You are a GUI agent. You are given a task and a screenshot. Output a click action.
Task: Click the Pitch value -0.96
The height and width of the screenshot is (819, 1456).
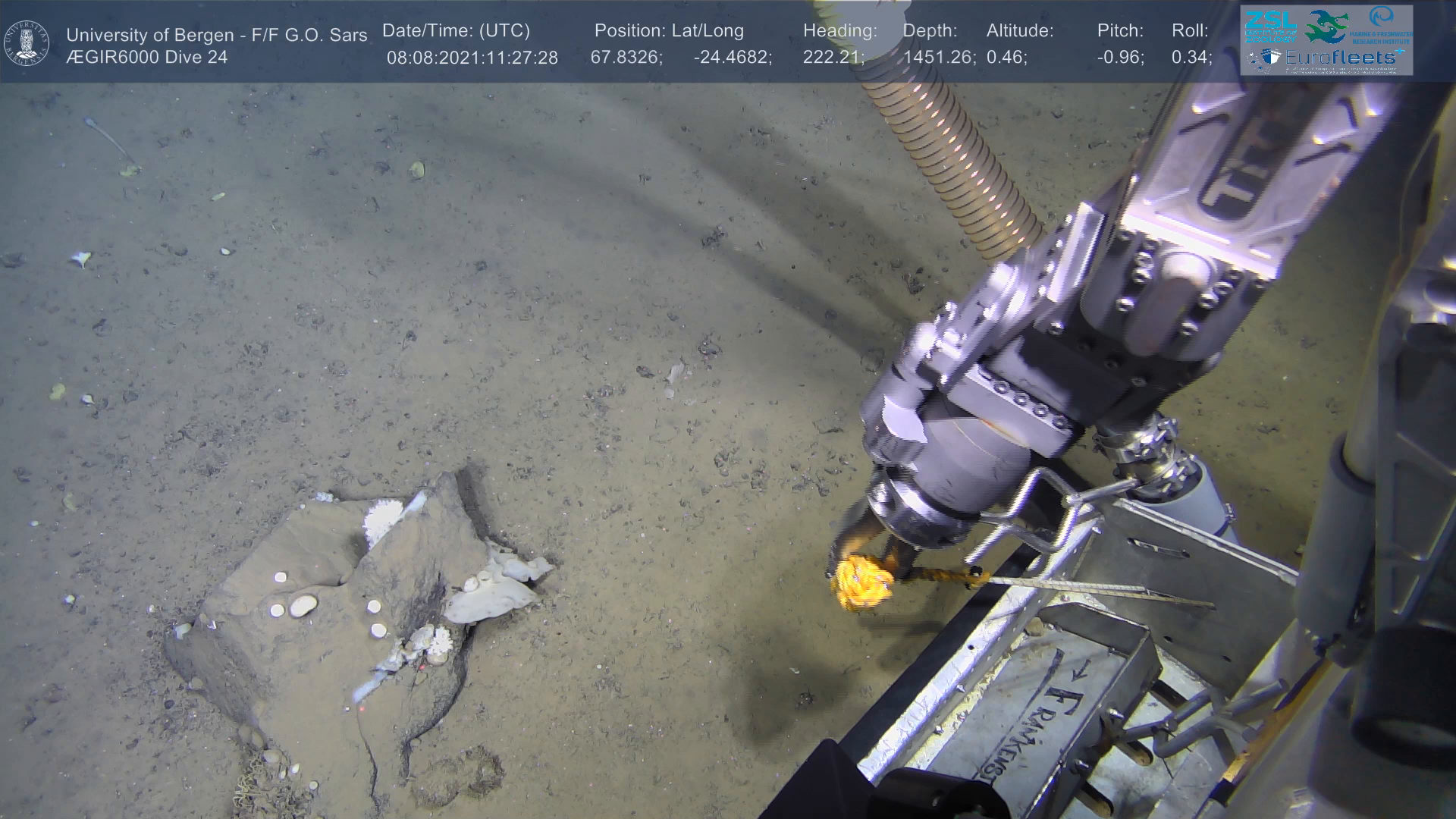[1120, 58]
